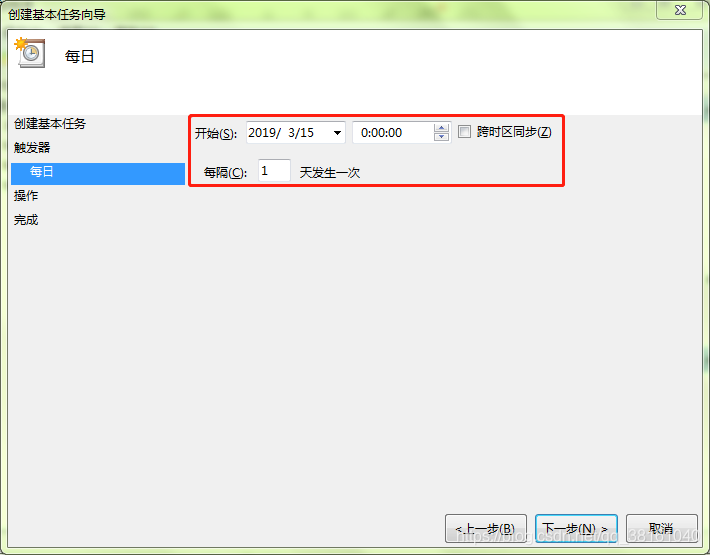Click the 跨时区同步(Z) label text
This screenshot has height=555, width=710.
point(514,132)
